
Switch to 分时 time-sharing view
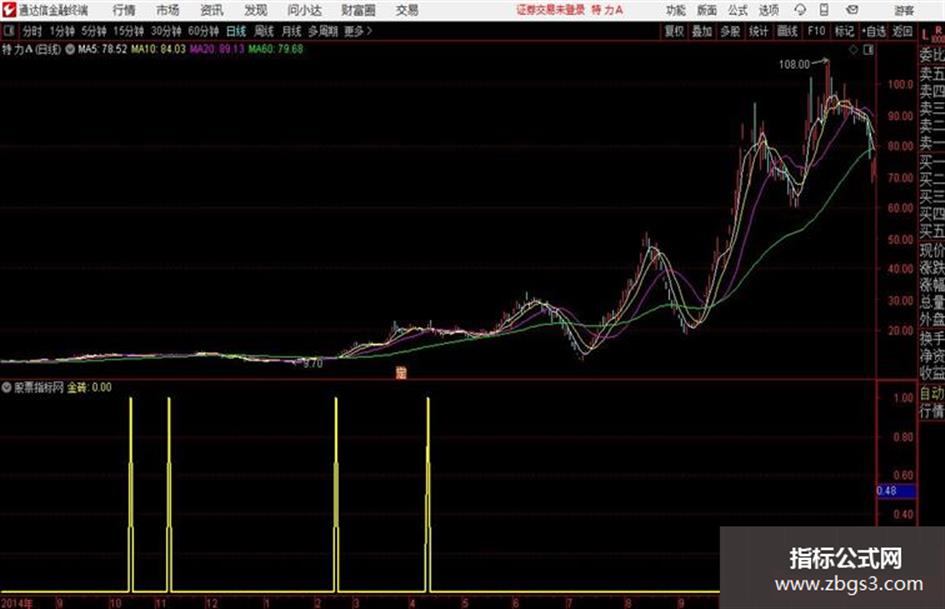33,31
